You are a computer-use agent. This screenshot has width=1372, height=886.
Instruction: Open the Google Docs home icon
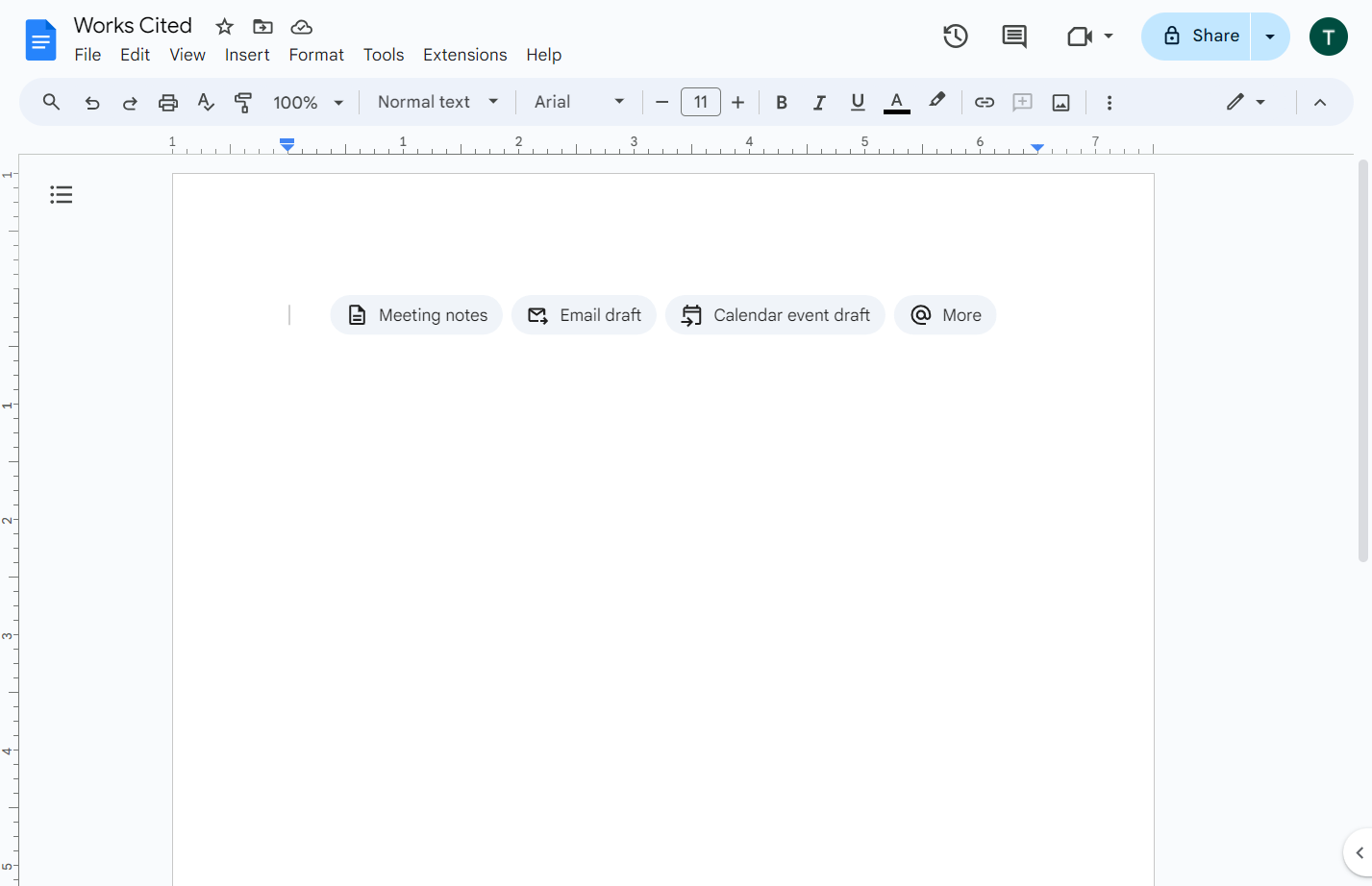pyautogui.click(x=40, y=39)
